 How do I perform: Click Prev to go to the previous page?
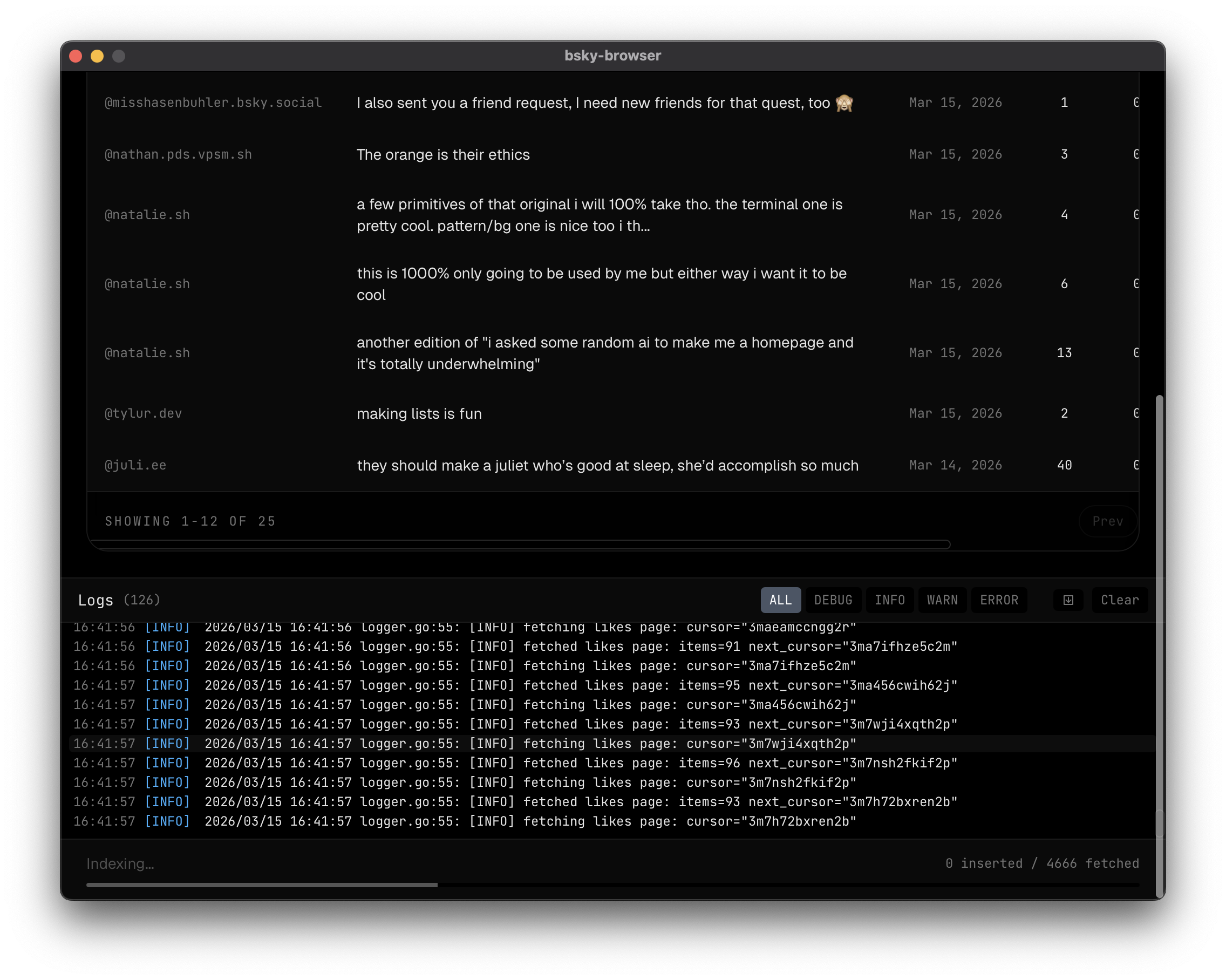point(1107,521)
